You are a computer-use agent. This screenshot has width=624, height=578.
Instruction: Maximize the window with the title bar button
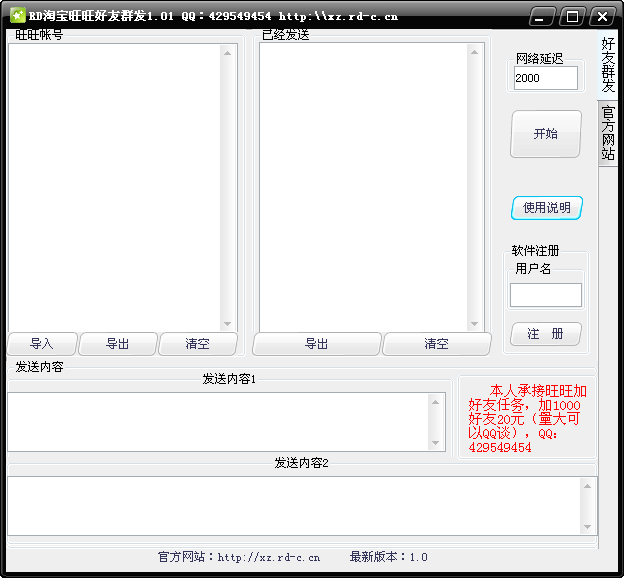(572, 16)
